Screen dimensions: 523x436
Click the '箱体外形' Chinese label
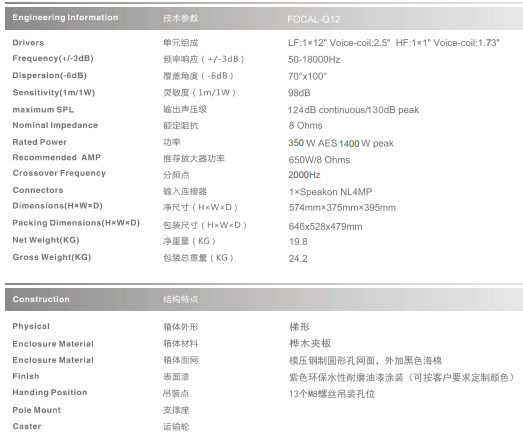pyautogui.click(x=180, y=327)
